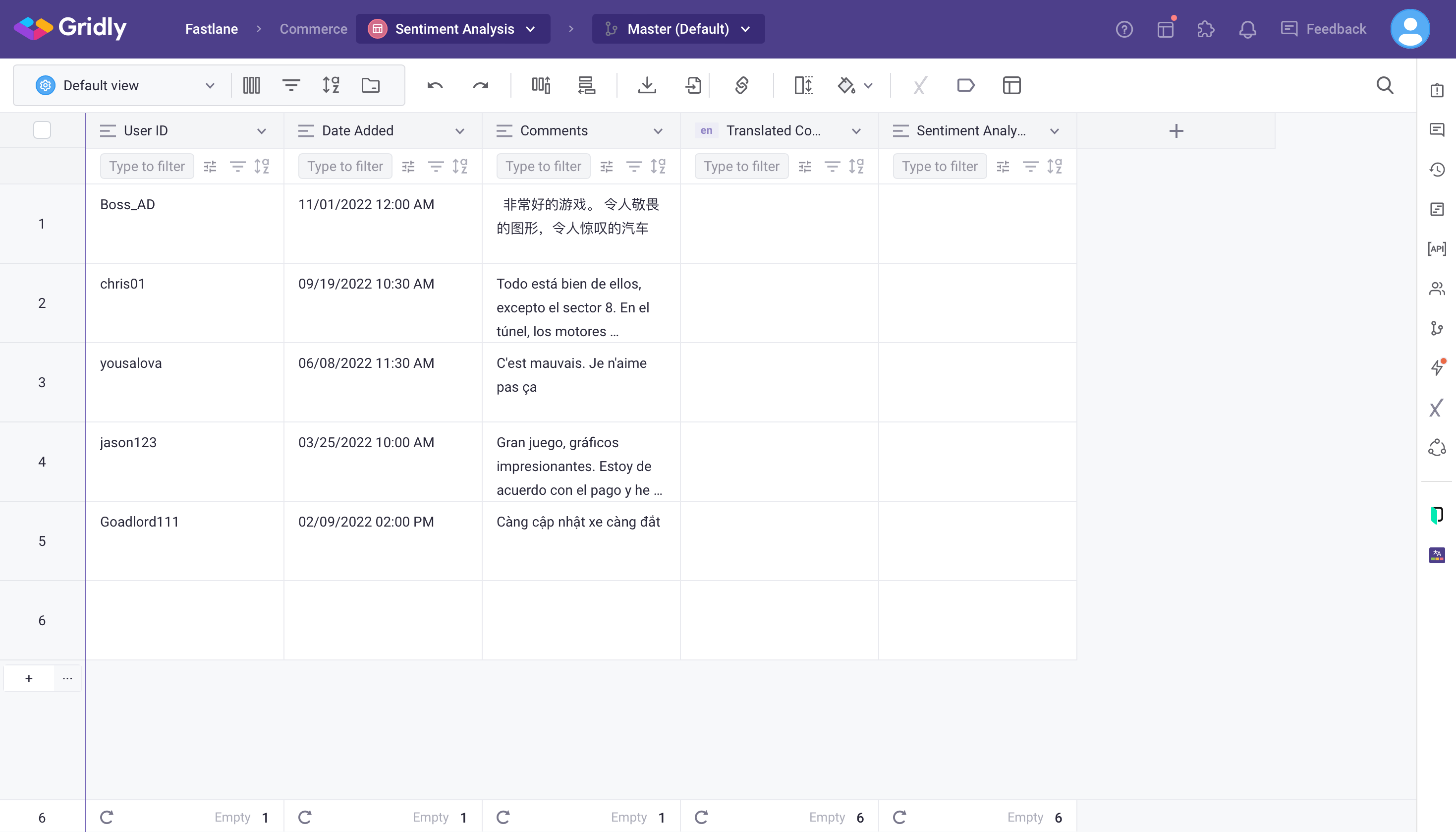Image resolution: width=1456 pixels, height=832 pixels.
Task: Tick the select-all rows checkbox
Action: point(42,130)
